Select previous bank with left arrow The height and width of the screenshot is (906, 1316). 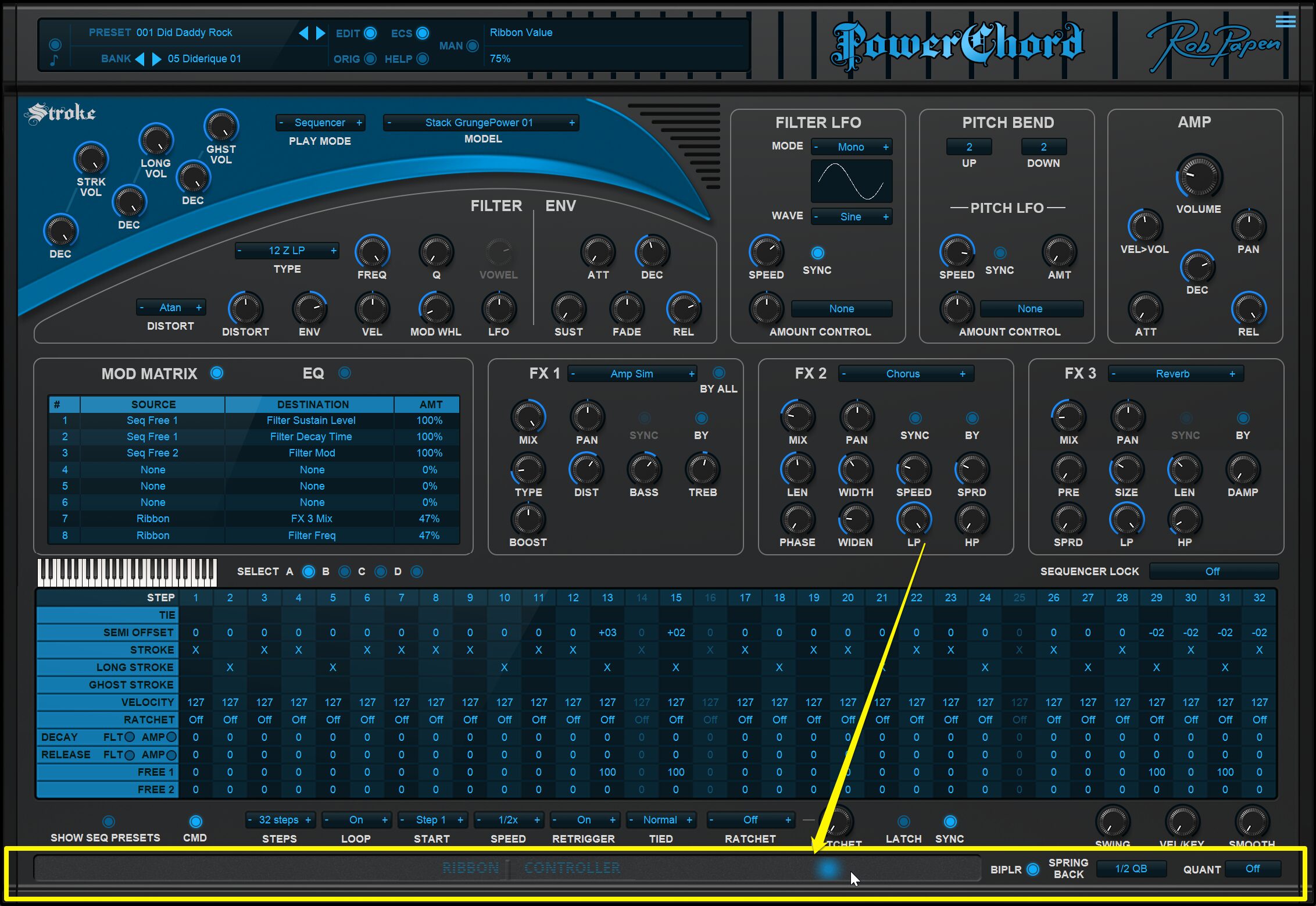coord(140,59)
